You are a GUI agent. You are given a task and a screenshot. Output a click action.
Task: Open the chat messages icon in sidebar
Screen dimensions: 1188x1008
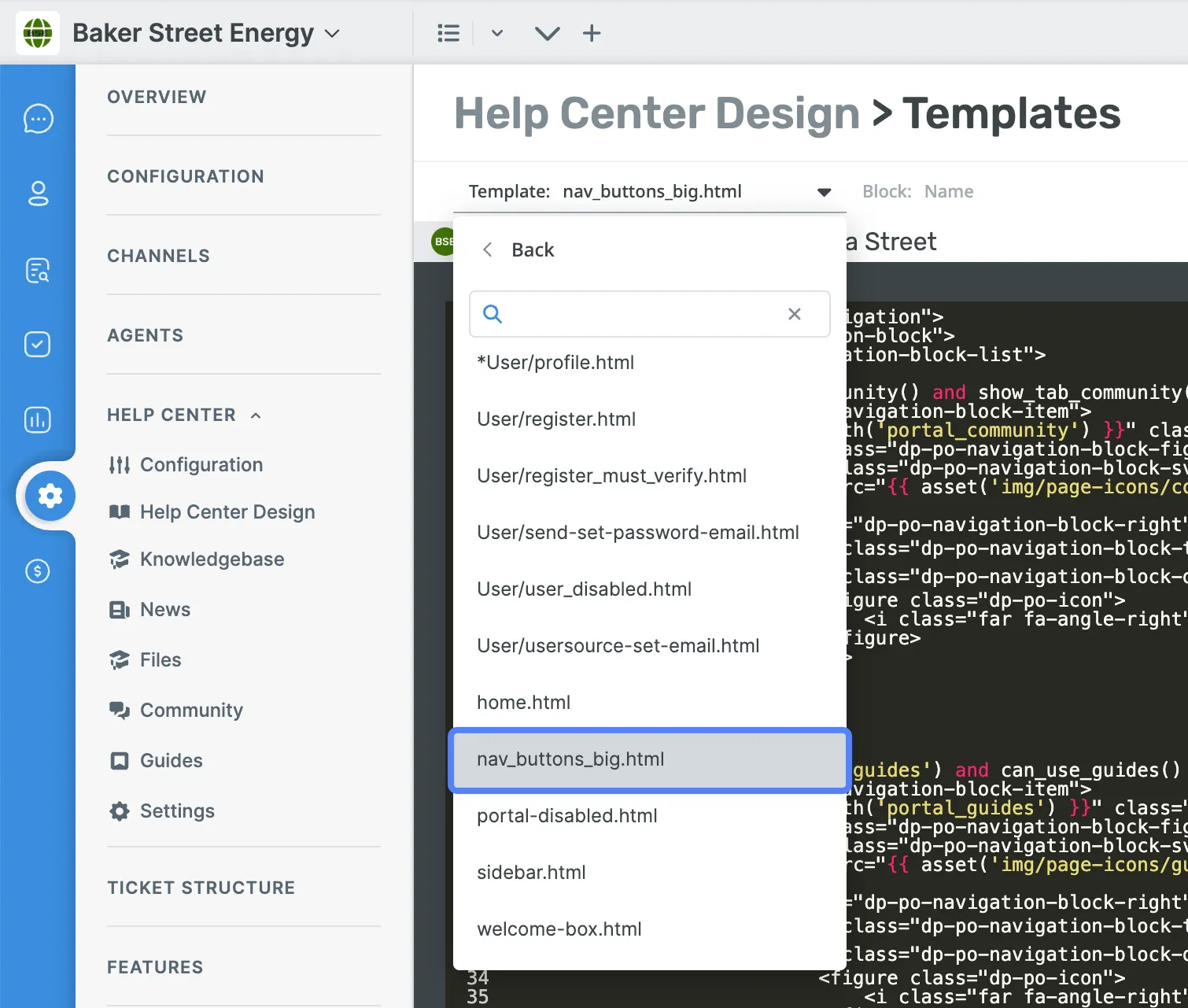pyautogui.click(x=38, y=119)
